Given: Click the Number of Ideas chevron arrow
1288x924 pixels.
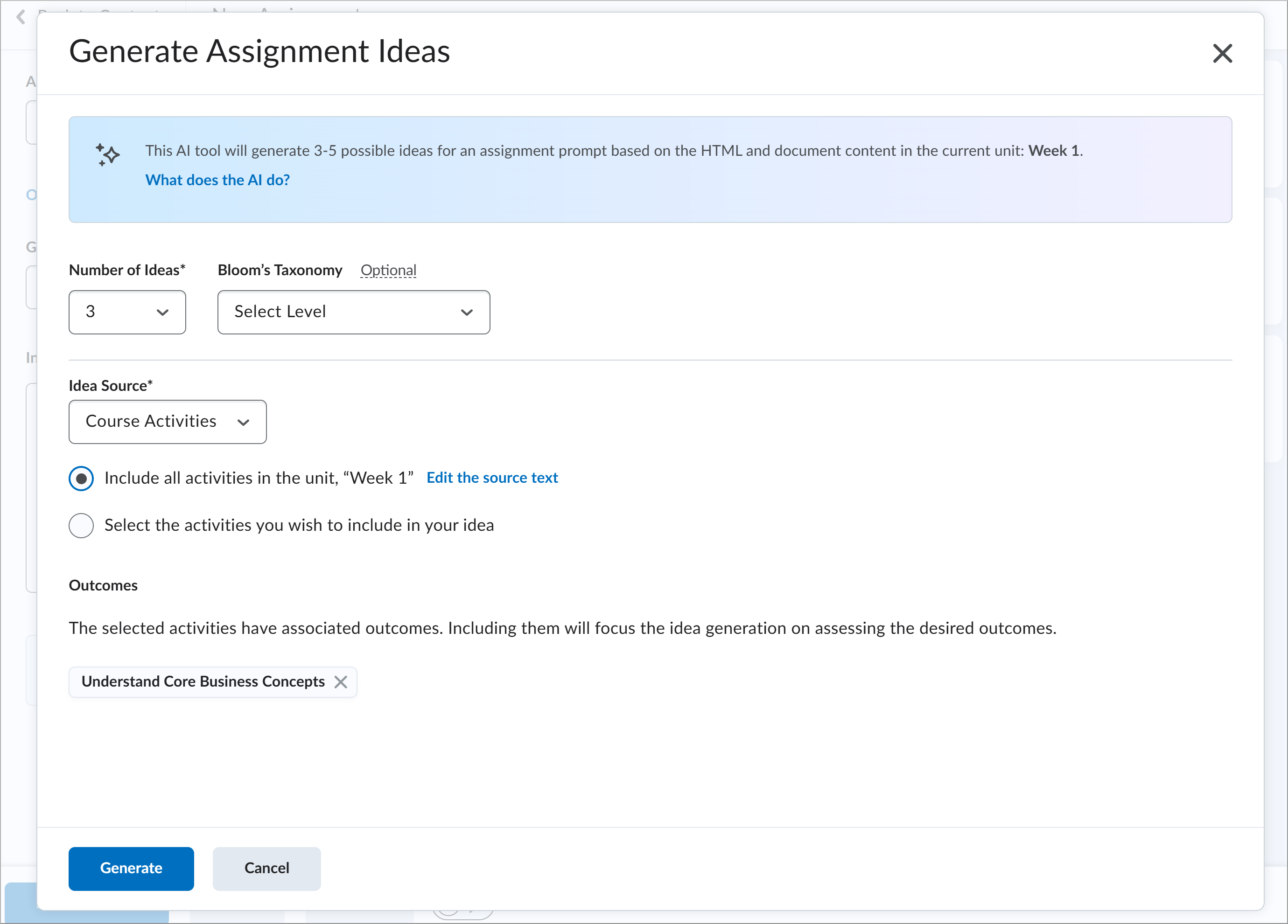Looking at the screenshot, I should (162, 312).
